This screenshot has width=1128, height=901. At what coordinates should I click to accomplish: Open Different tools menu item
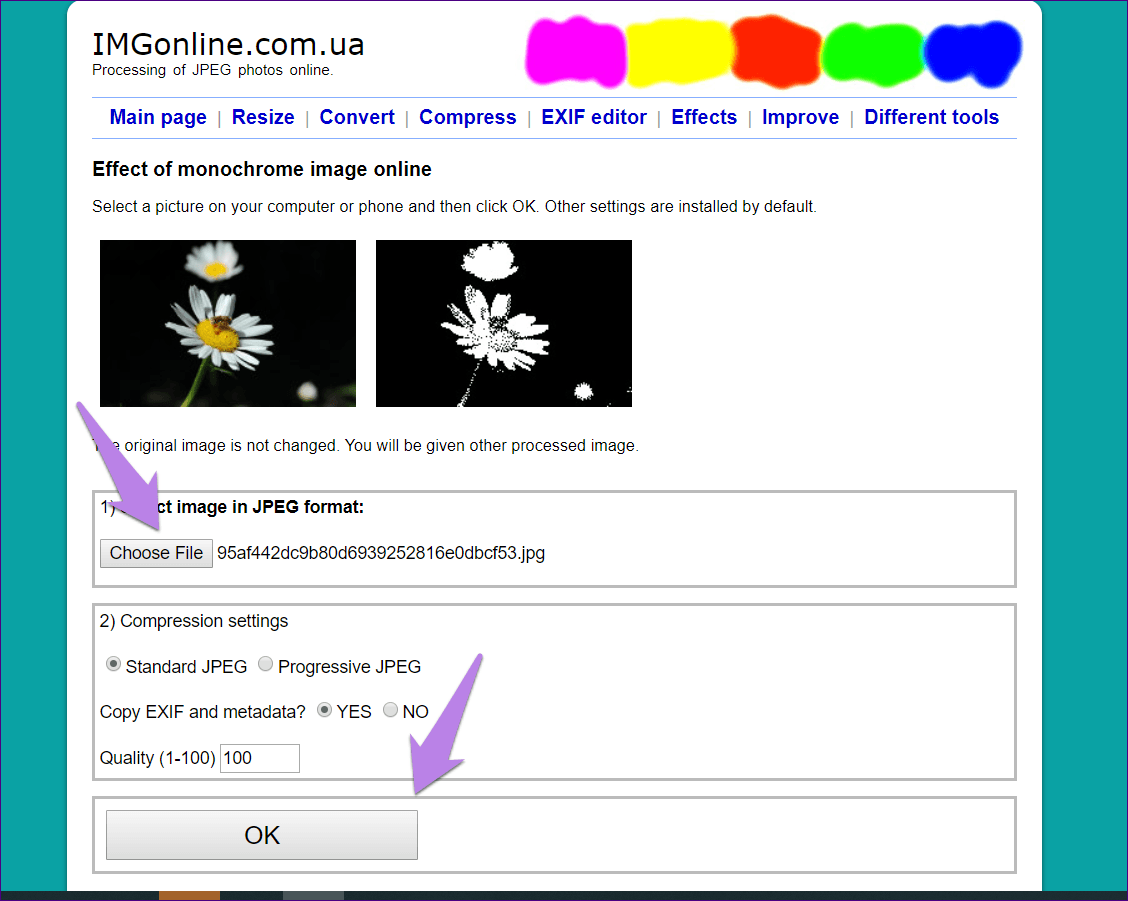coord(931,117)
